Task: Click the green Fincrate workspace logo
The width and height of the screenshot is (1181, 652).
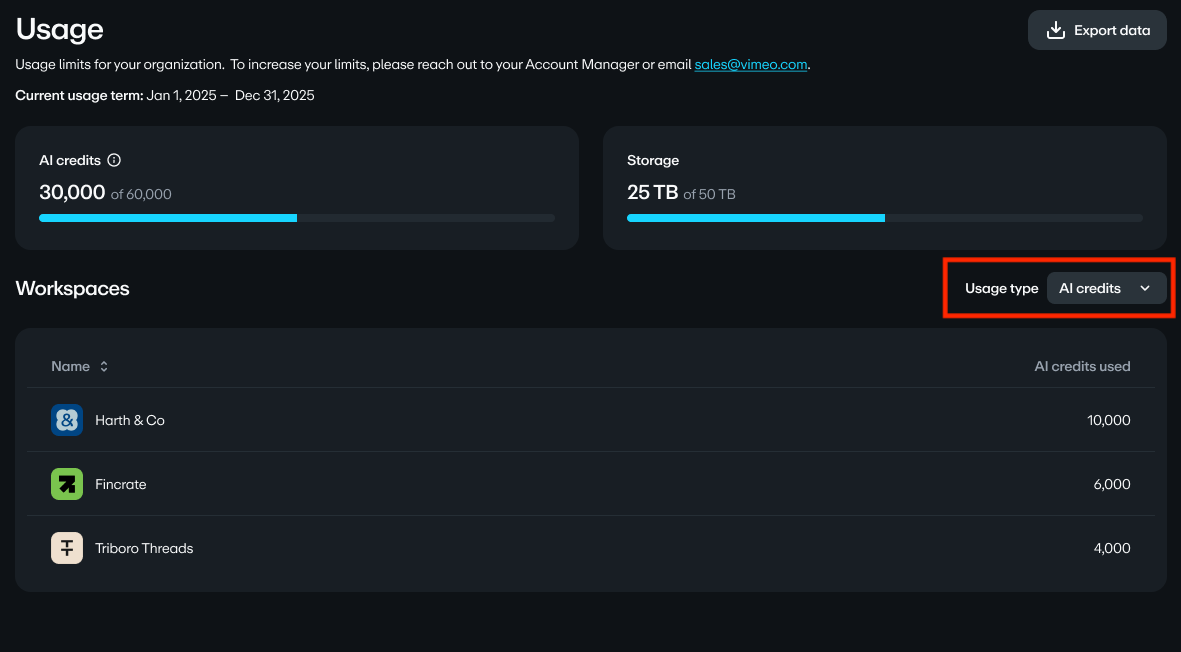Action: point(67,484)
